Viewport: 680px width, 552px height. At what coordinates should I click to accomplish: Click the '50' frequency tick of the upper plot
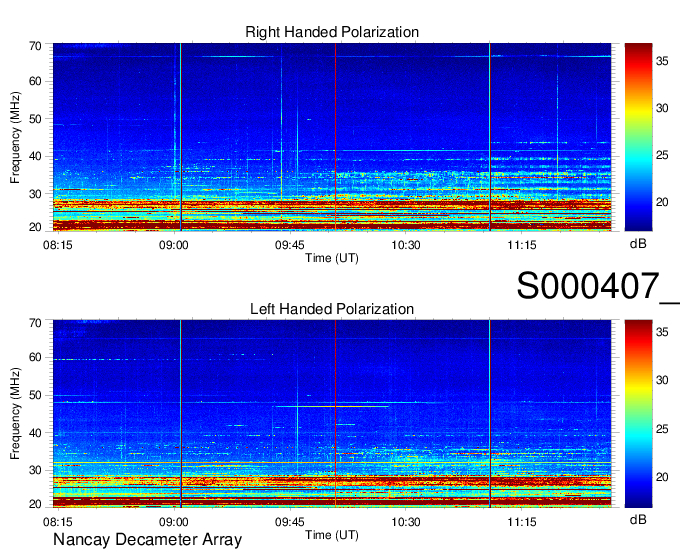pos(35,119)
